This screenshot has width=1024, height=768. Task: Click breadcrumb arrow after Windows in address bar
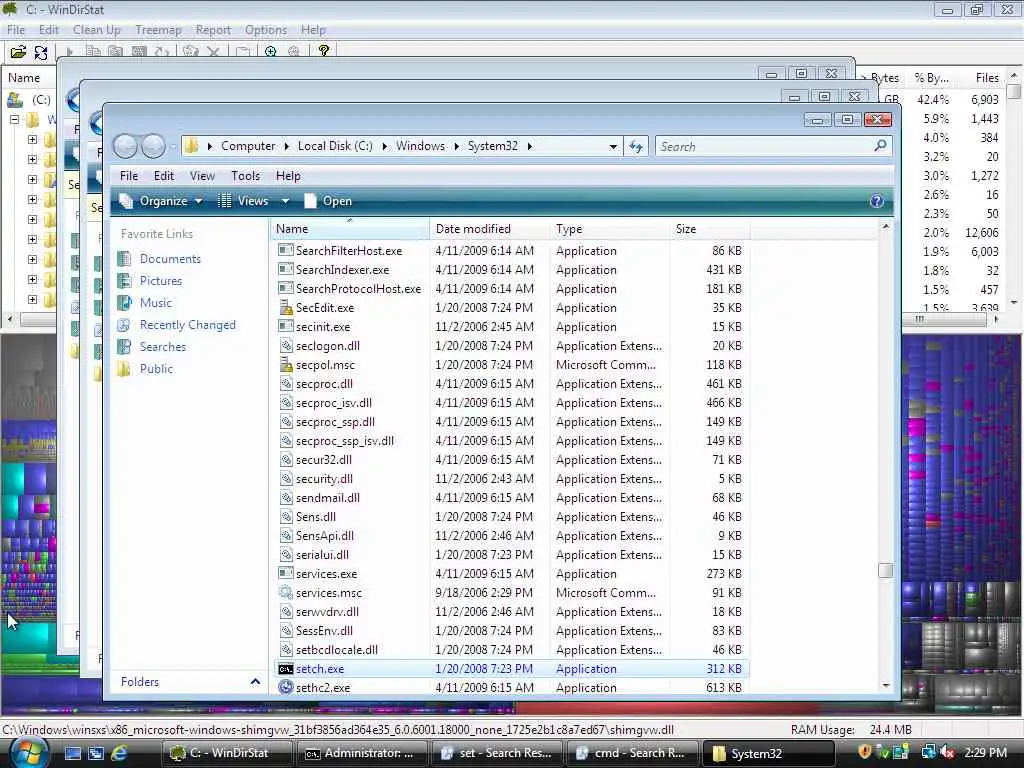[456, 146]
